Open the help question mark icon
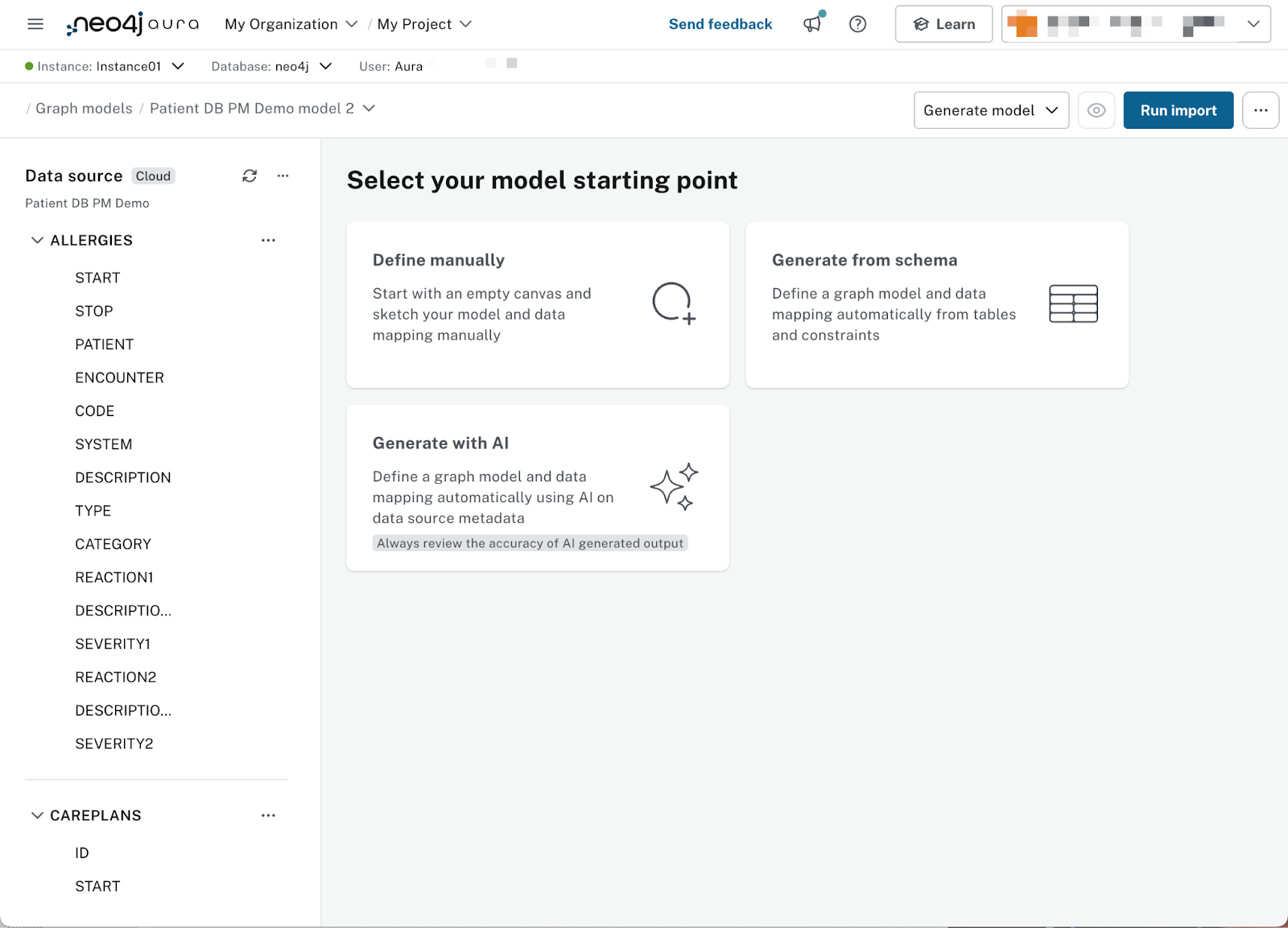This screenshot has width=1288, height=928. 858,24
